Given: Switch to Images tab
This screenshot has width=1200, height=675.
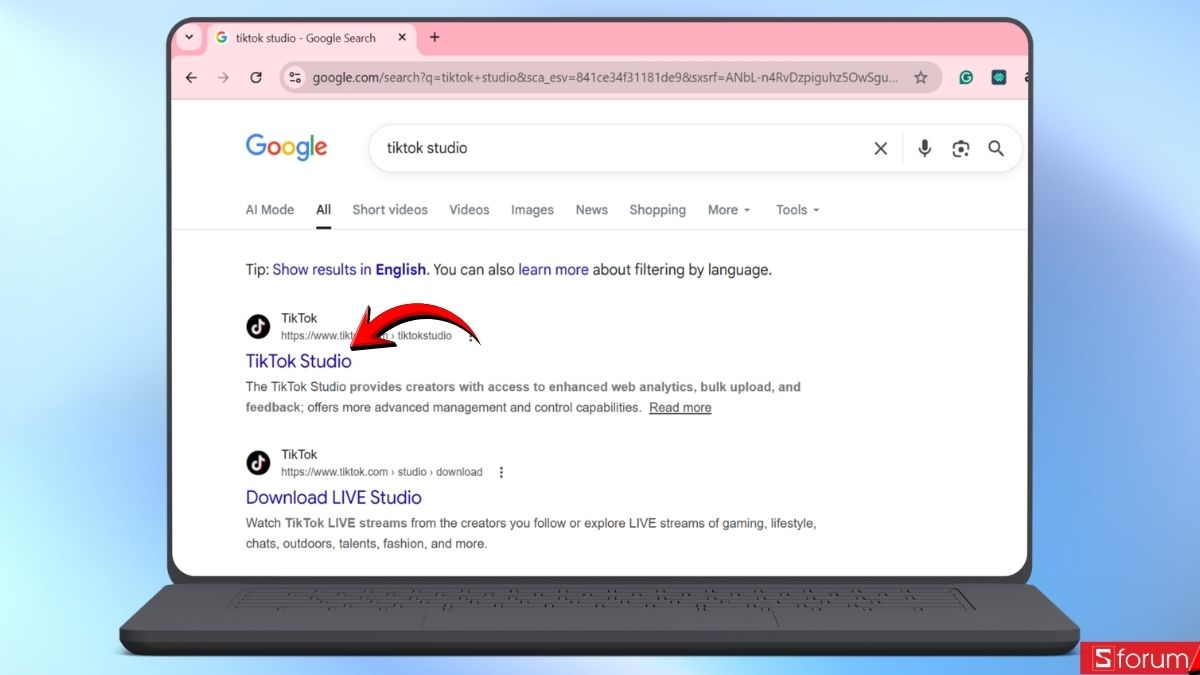Looking at the screenshot, I should tap(532, 210).
